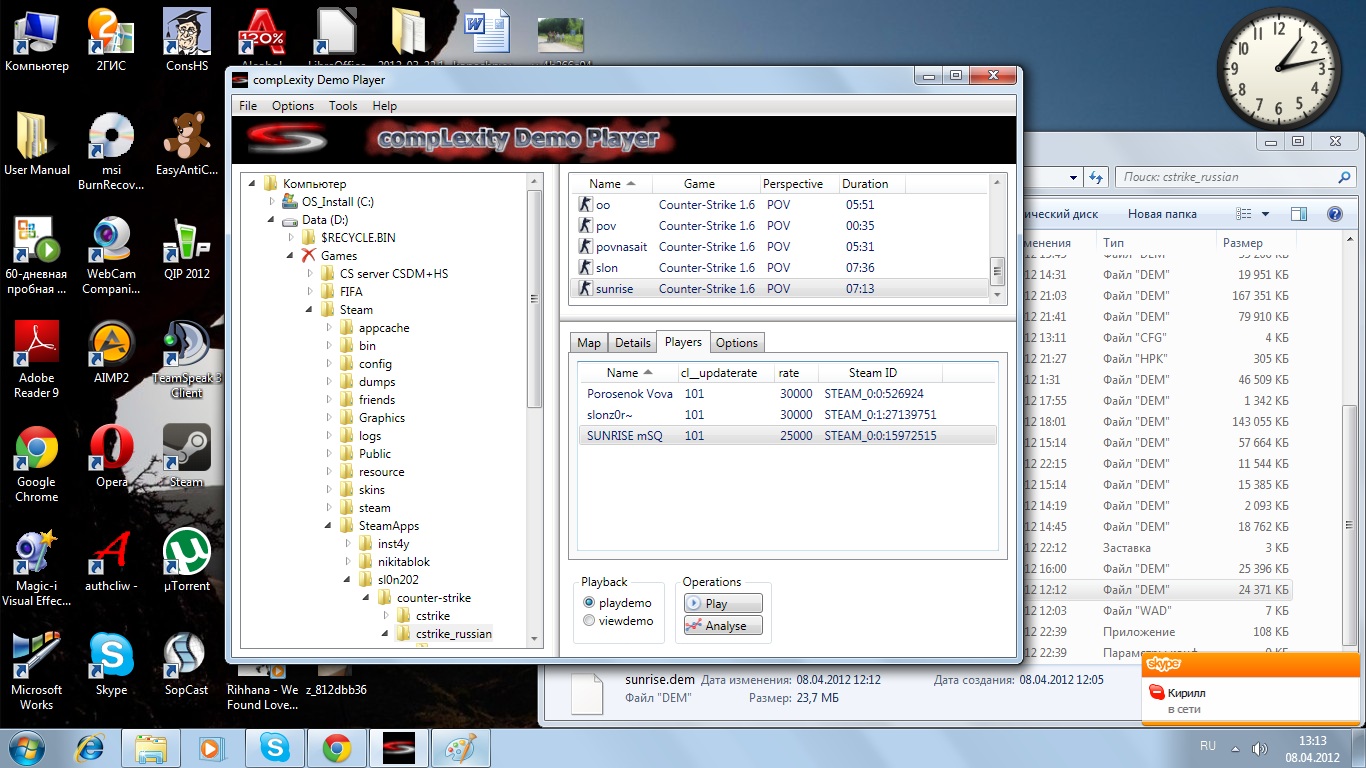Open the Paint taskbar icon
The height and width of the screenshot is (768, 1366).
pyautogui.click(x=460, y=747)
